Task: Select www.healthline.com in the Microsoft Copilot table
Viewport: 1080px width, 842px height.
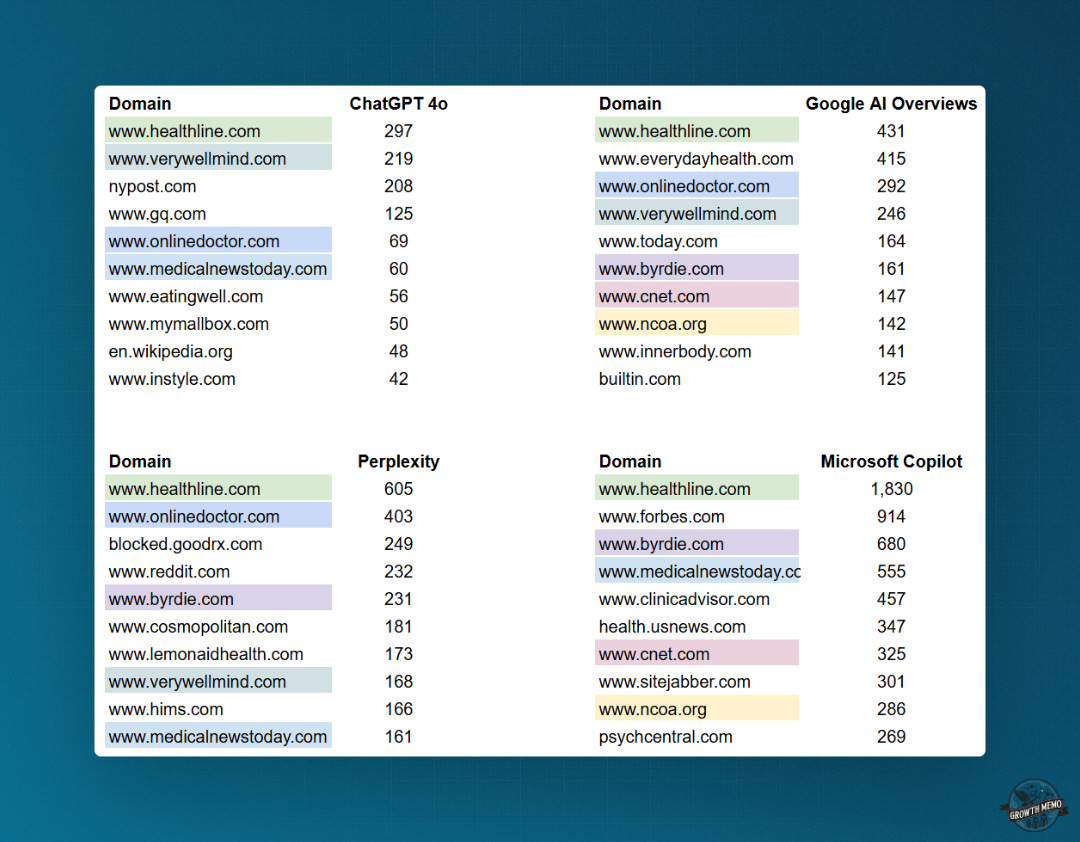Action: (697, 489)
